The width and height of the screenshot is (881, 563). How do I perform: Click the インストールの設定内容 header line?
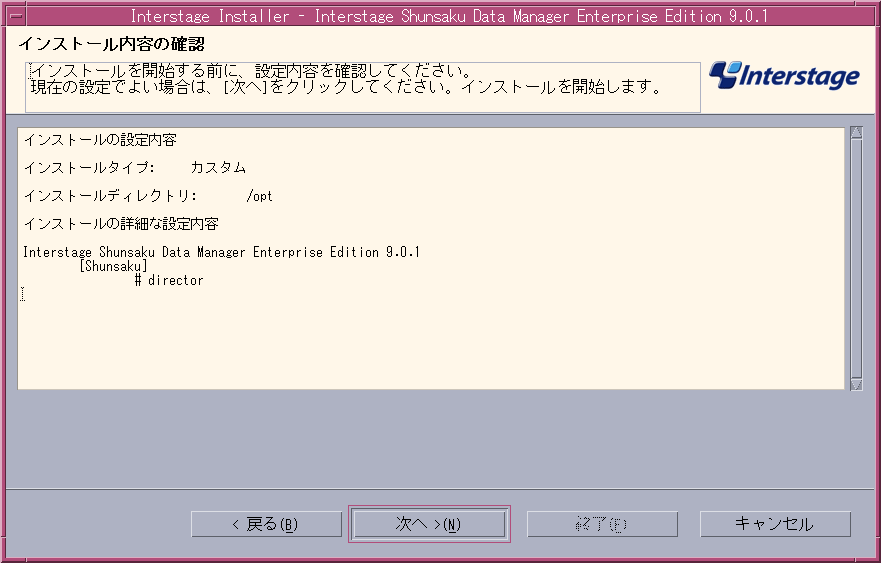pyautogui.click(x=100, y=139)
